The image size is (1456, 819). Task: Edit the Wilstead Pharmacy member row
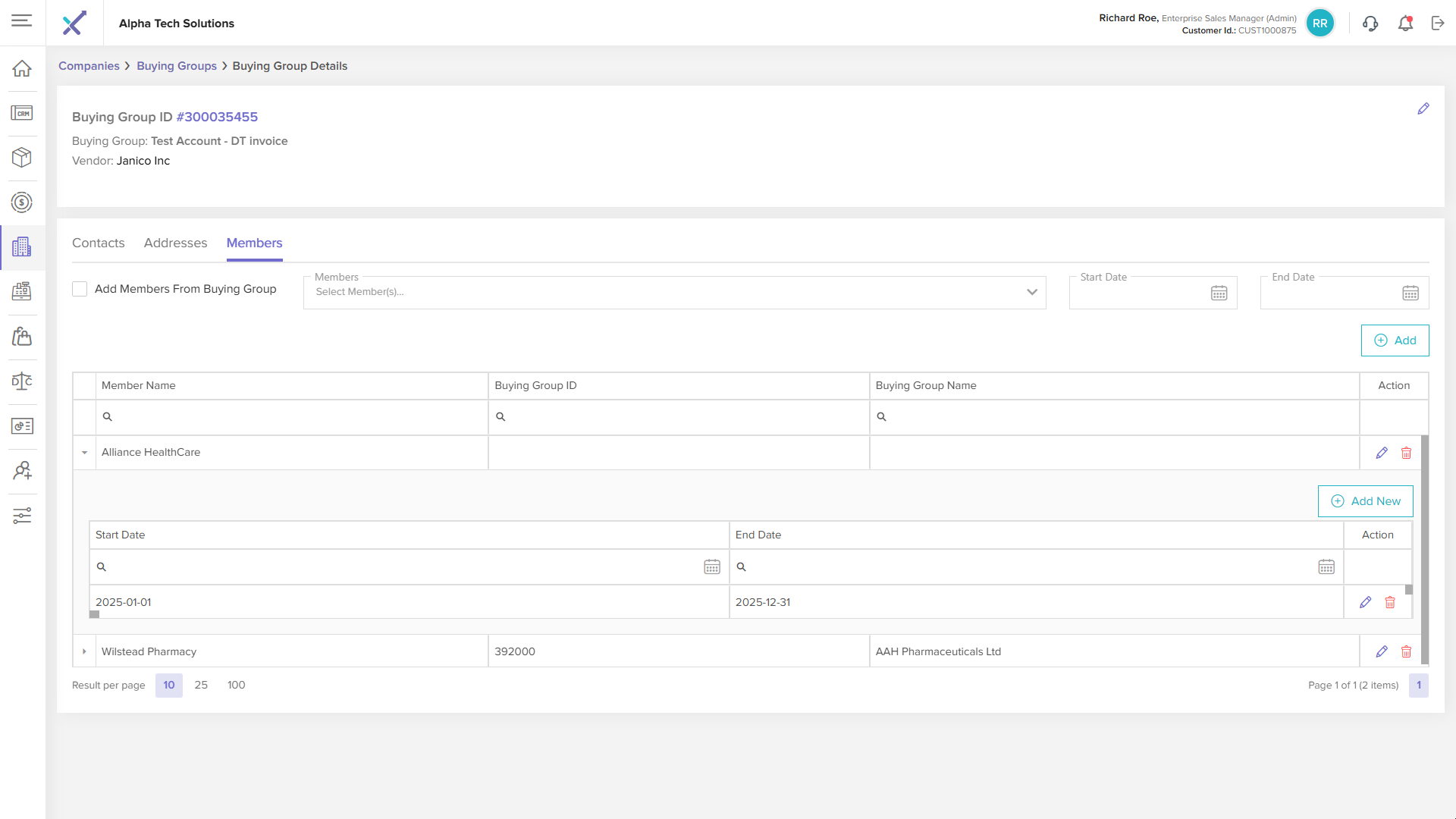point(1382,651)
